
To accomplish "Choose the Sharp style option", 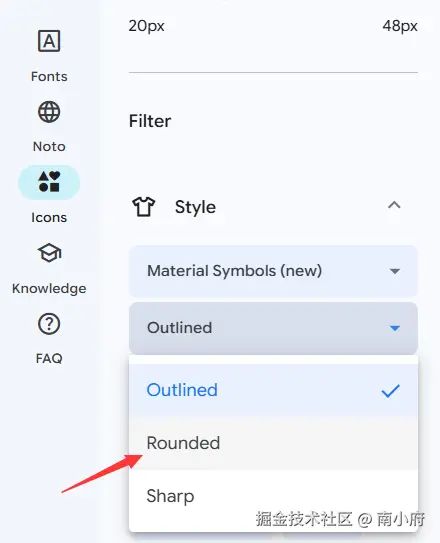I will [273, 496].
